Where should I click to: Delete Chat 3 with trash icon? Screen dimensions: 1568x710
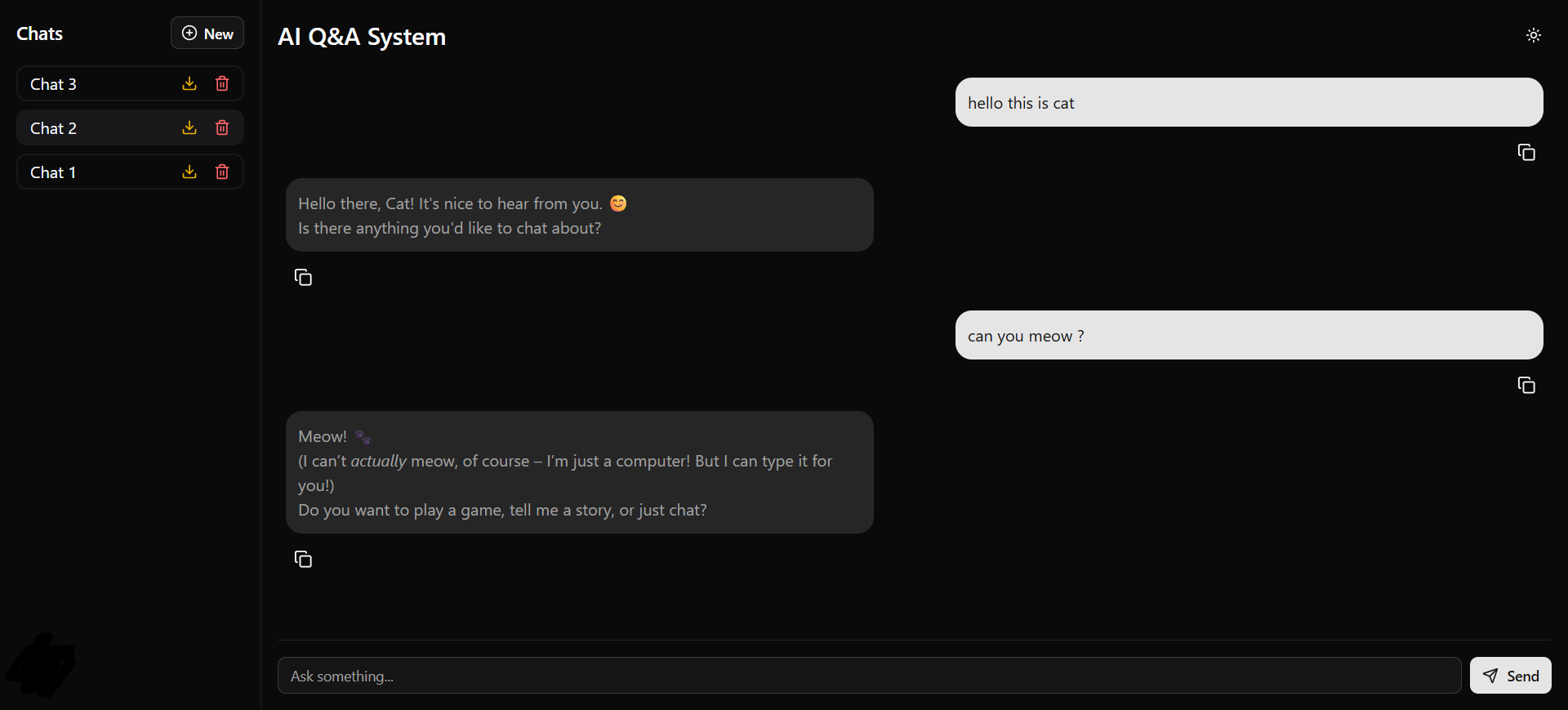222,83
